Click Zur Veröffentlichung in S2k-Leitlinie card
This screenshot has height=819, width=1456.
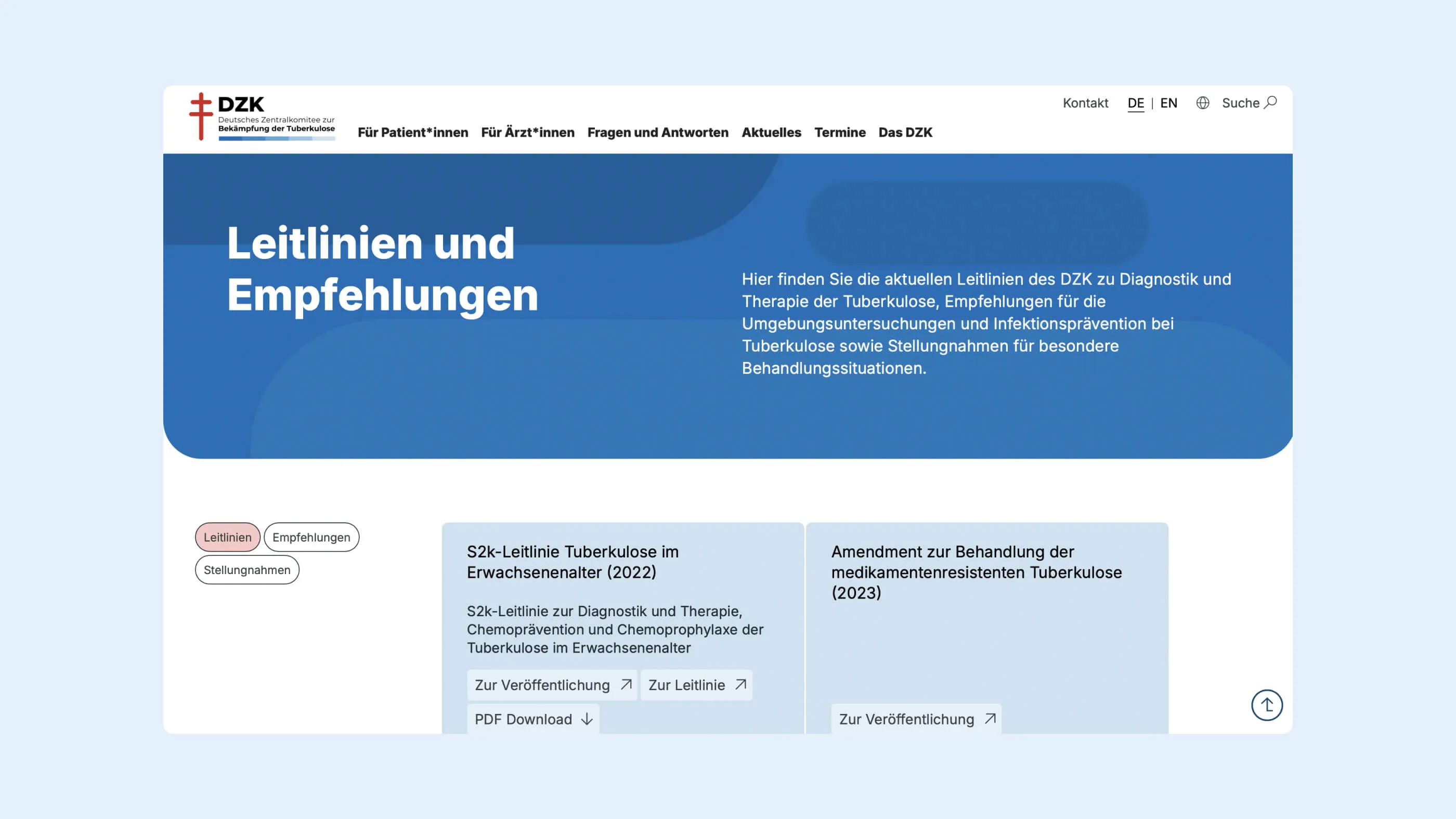pyautogui.click(x=552, y=685)
